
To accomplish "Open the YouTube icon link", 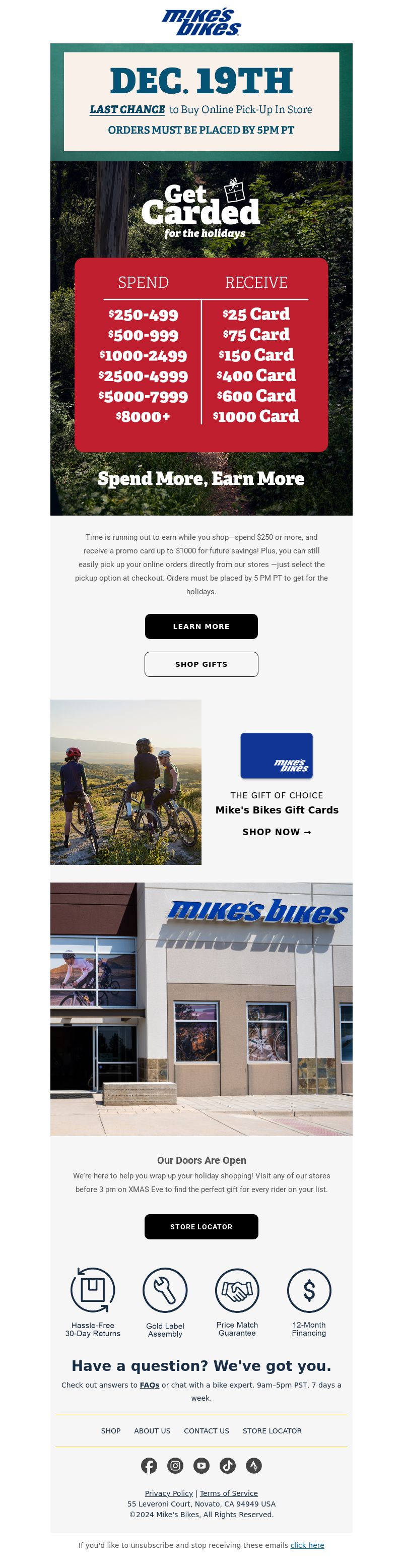I will (x=201, y=1465).
